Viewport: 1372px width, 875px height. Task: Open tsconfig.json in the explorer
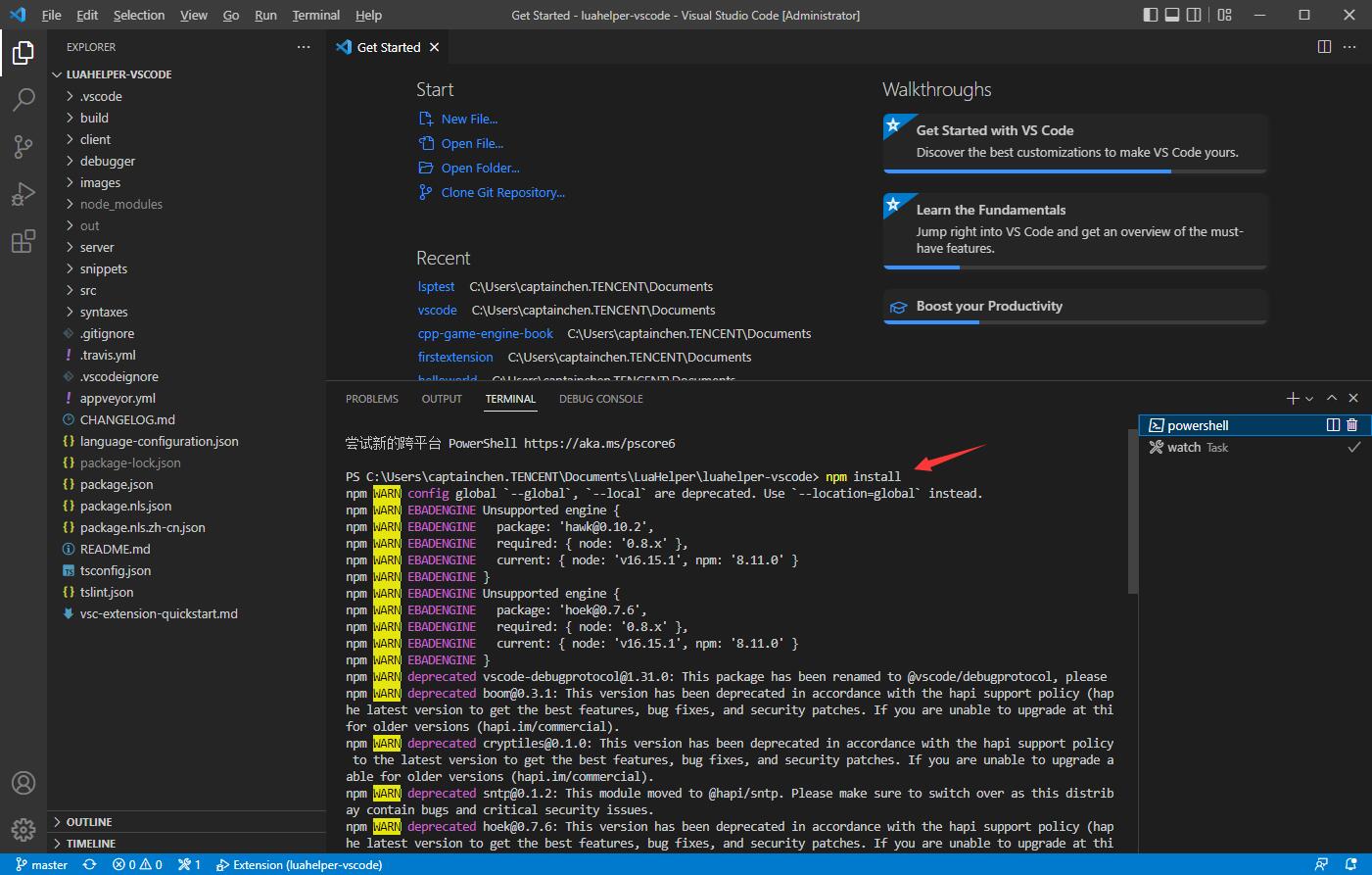(186, 570)
